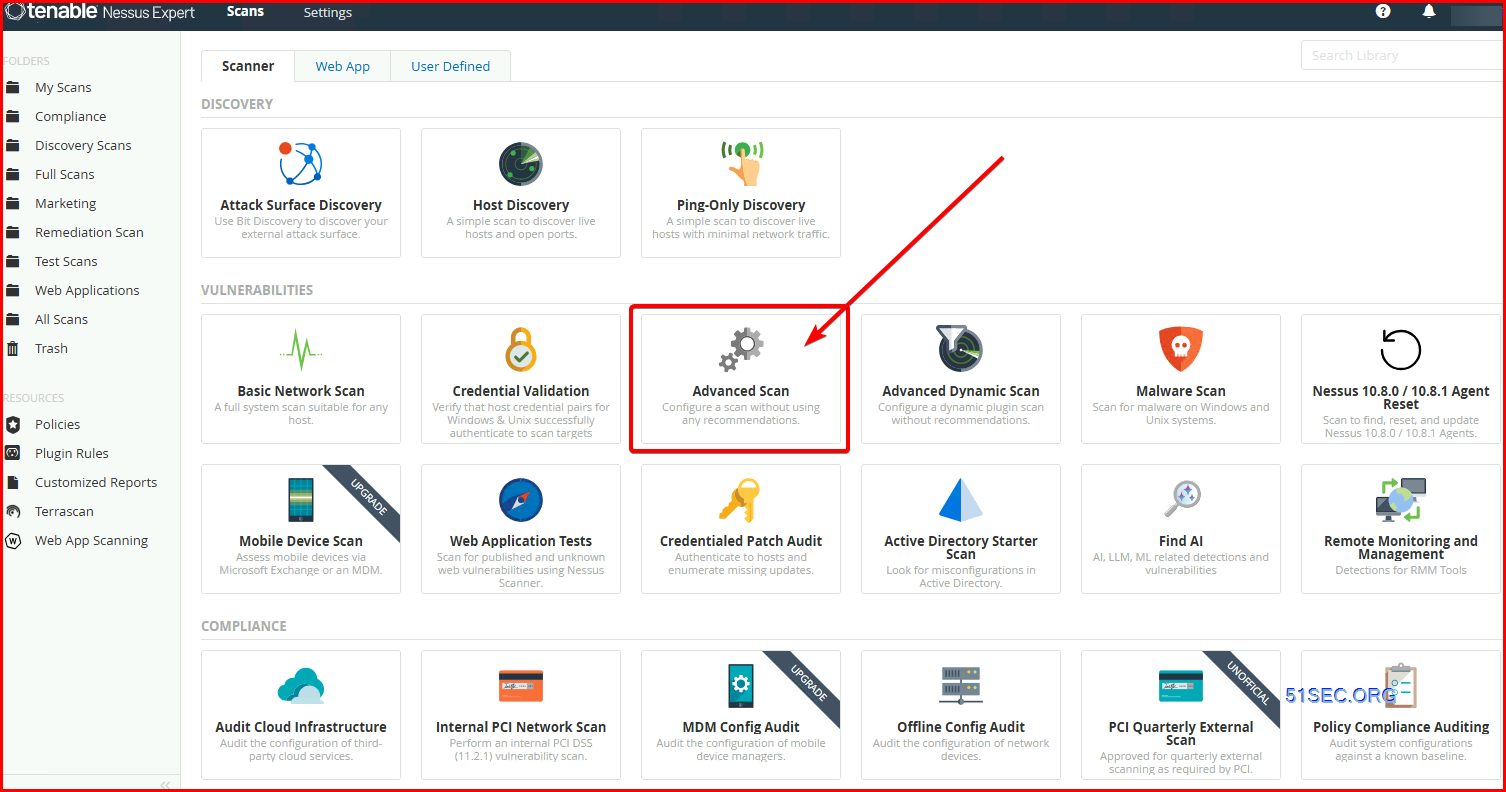Click the Basic Network Scan pulse icon
This screenshot has width=1506, height=792.
300,350
